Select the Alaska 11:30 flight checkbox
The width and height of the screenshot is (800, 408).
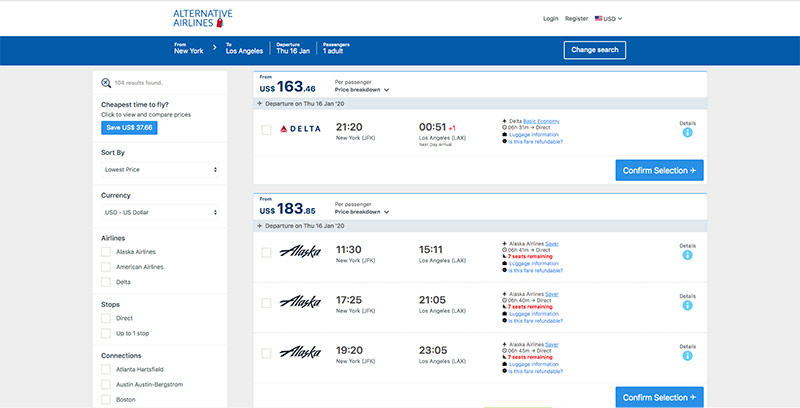[x=266, y=252]
